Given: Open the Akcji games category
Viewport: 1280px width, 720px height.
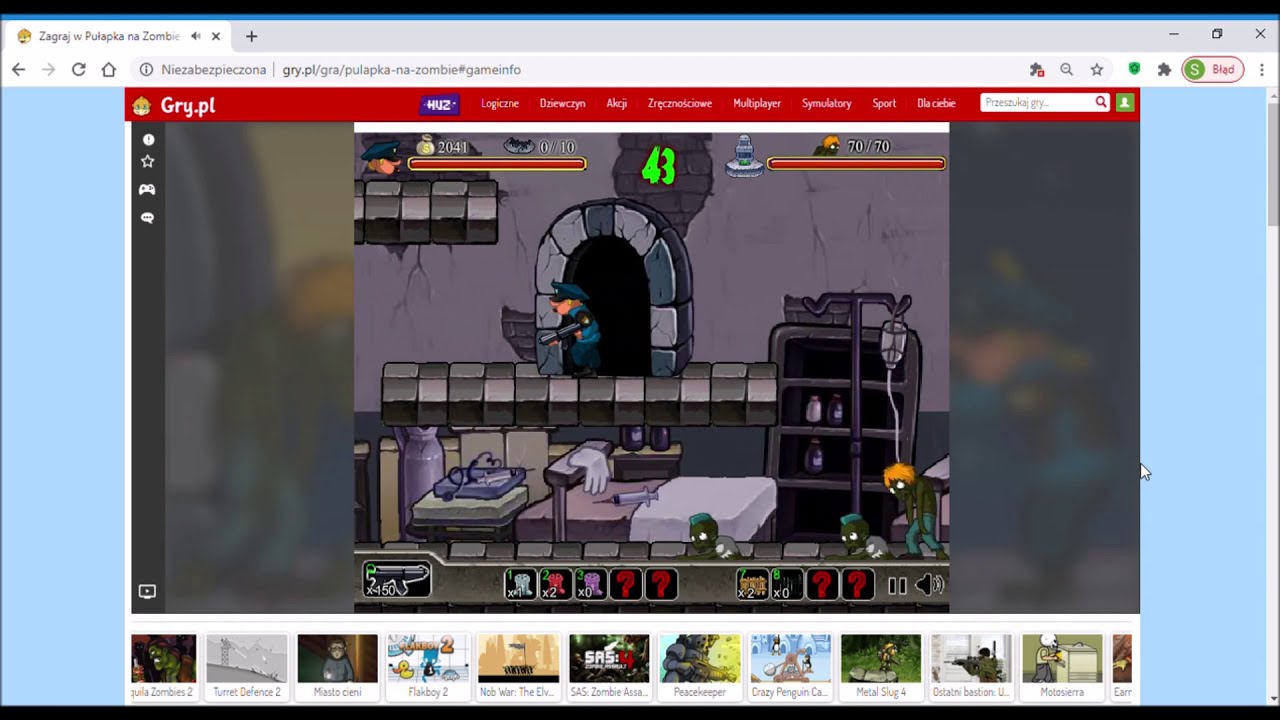Looking at the screenshot, I should pyautogui.click(x=616, y=103).
